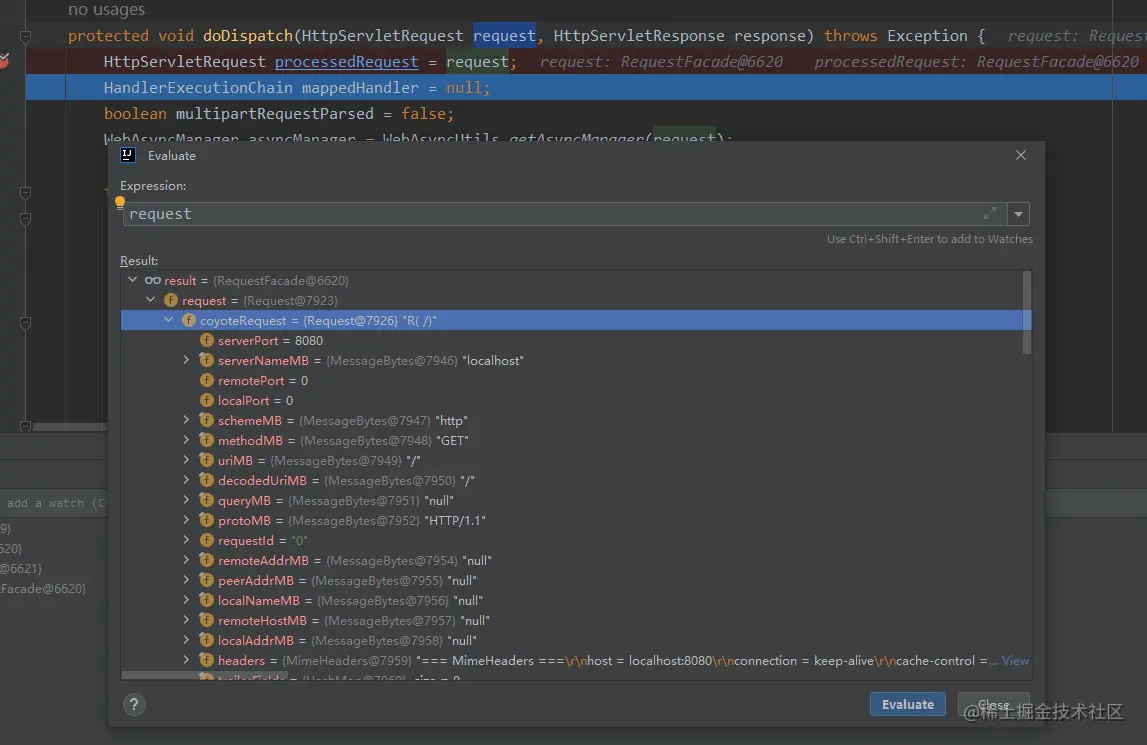Click the field icon next to coyoteRequest
Screen dimensions: 1147x745
[x=189, y=321]
